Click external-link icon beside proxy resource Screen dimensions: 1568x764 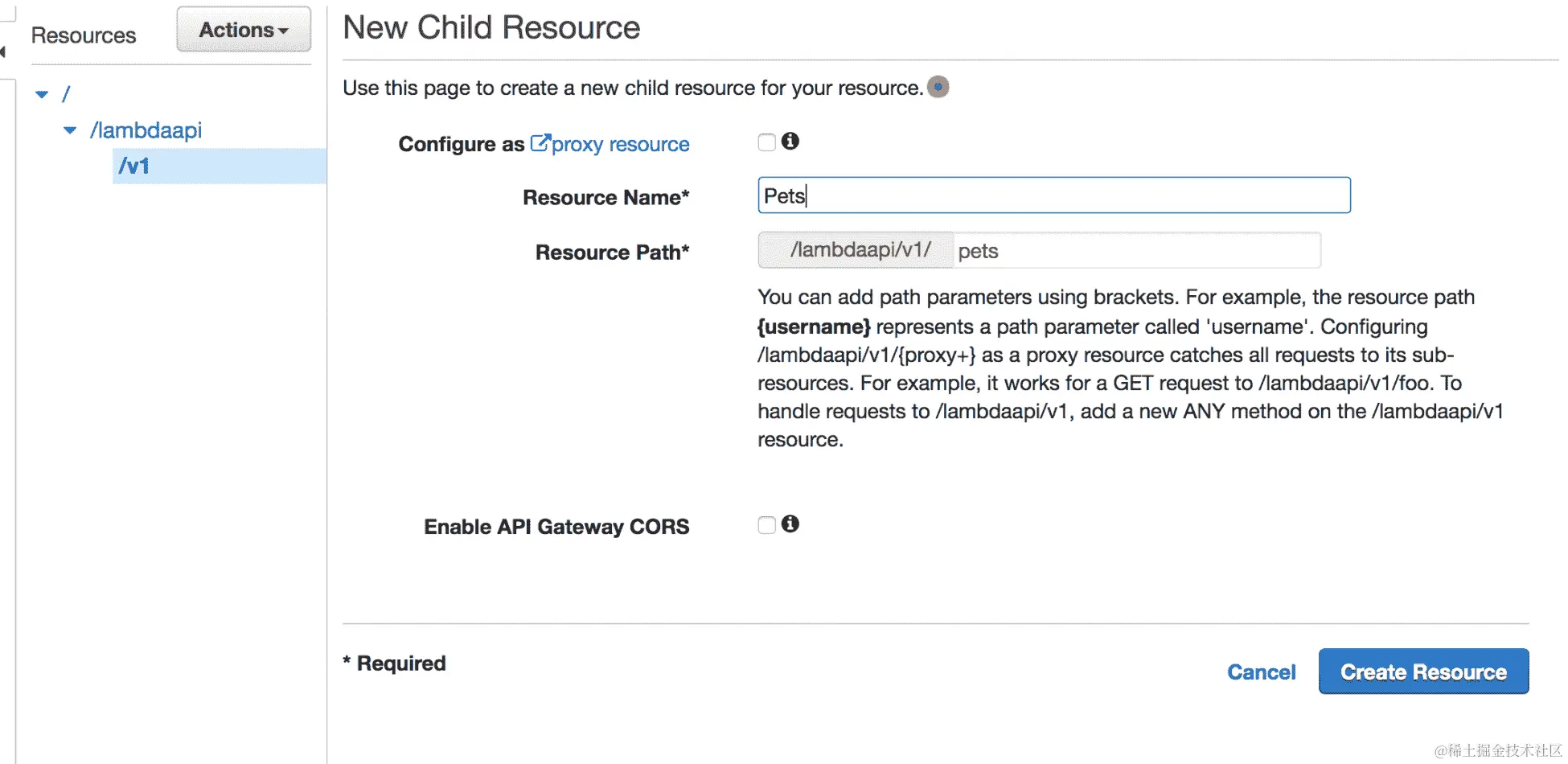(x=540, y=143)
